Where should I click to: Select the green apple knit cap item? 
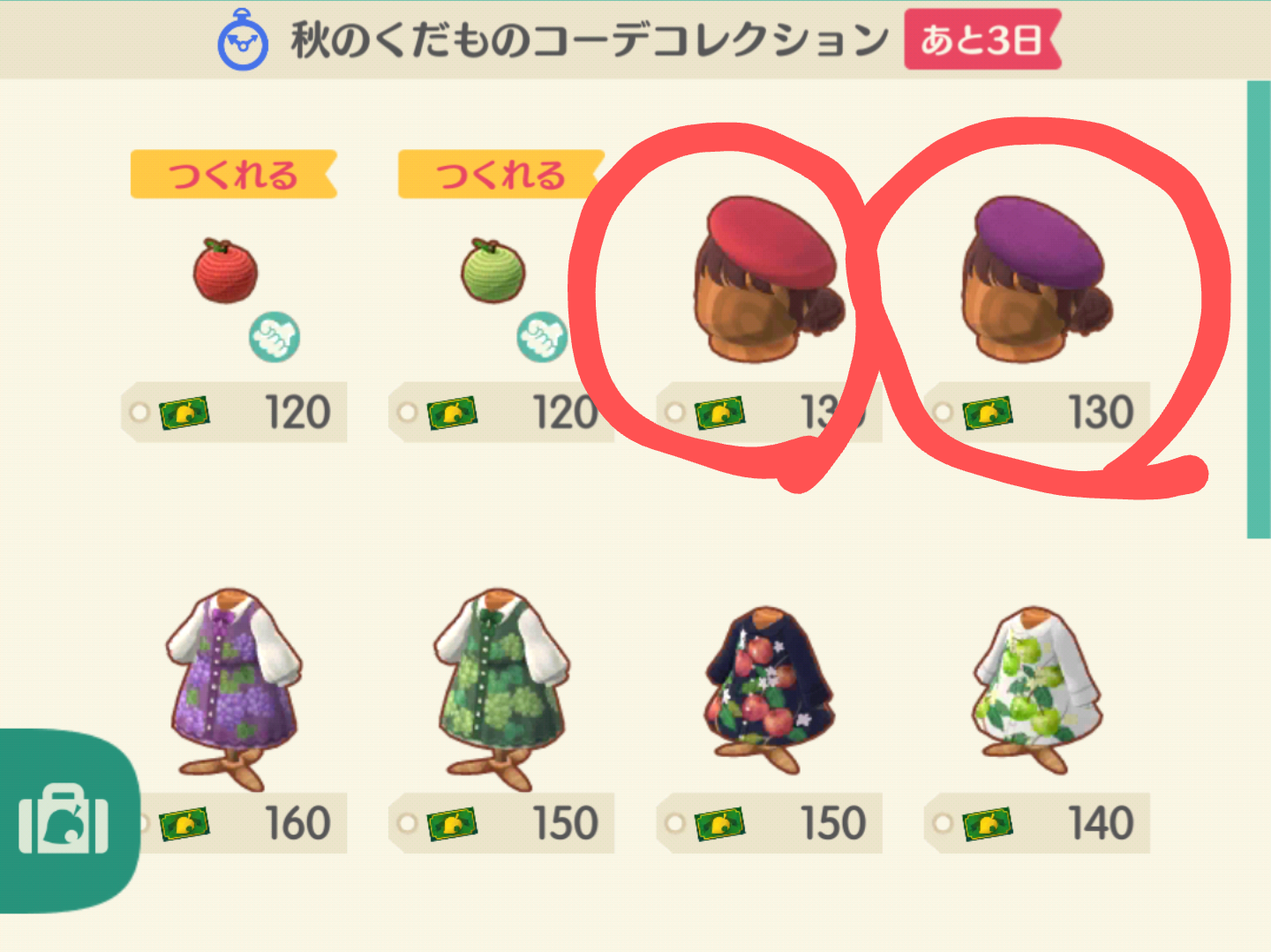click(493, 271)
